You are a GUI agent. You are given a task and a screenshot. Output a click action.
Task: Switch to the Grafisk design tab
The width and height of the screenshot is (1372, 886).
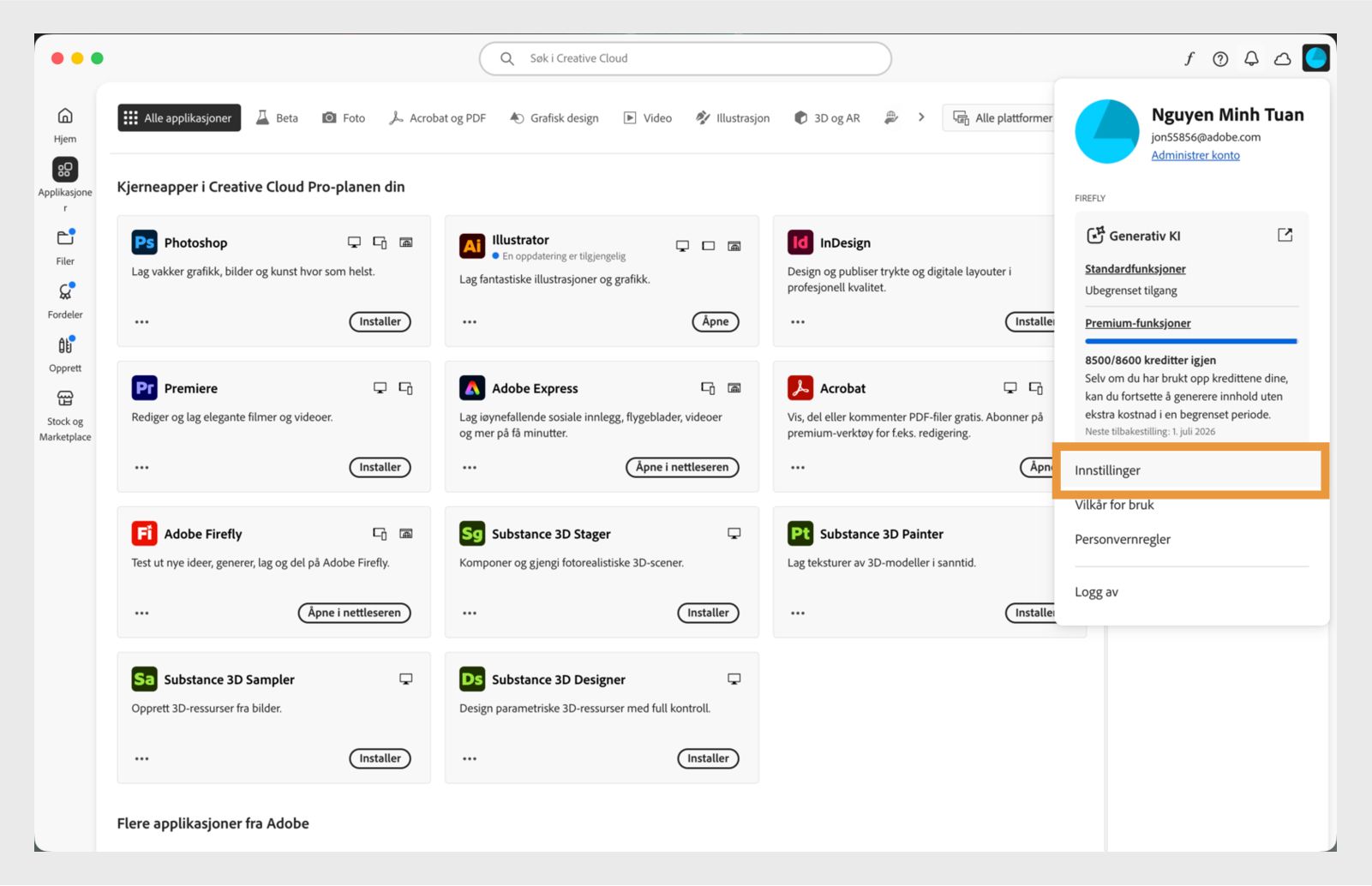tap(554, 118)
